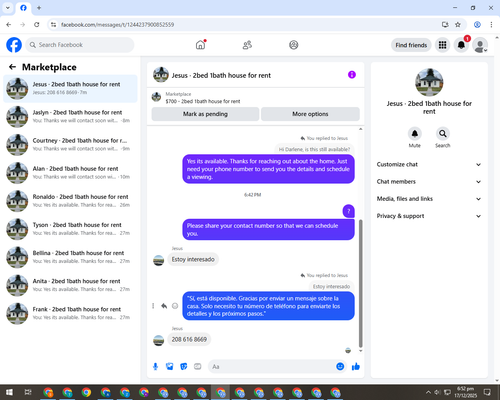The width and height of the screenshot is (500, 400).
Task: Choose a sticker with the sticker icon
Action: [x=184, y=367]
